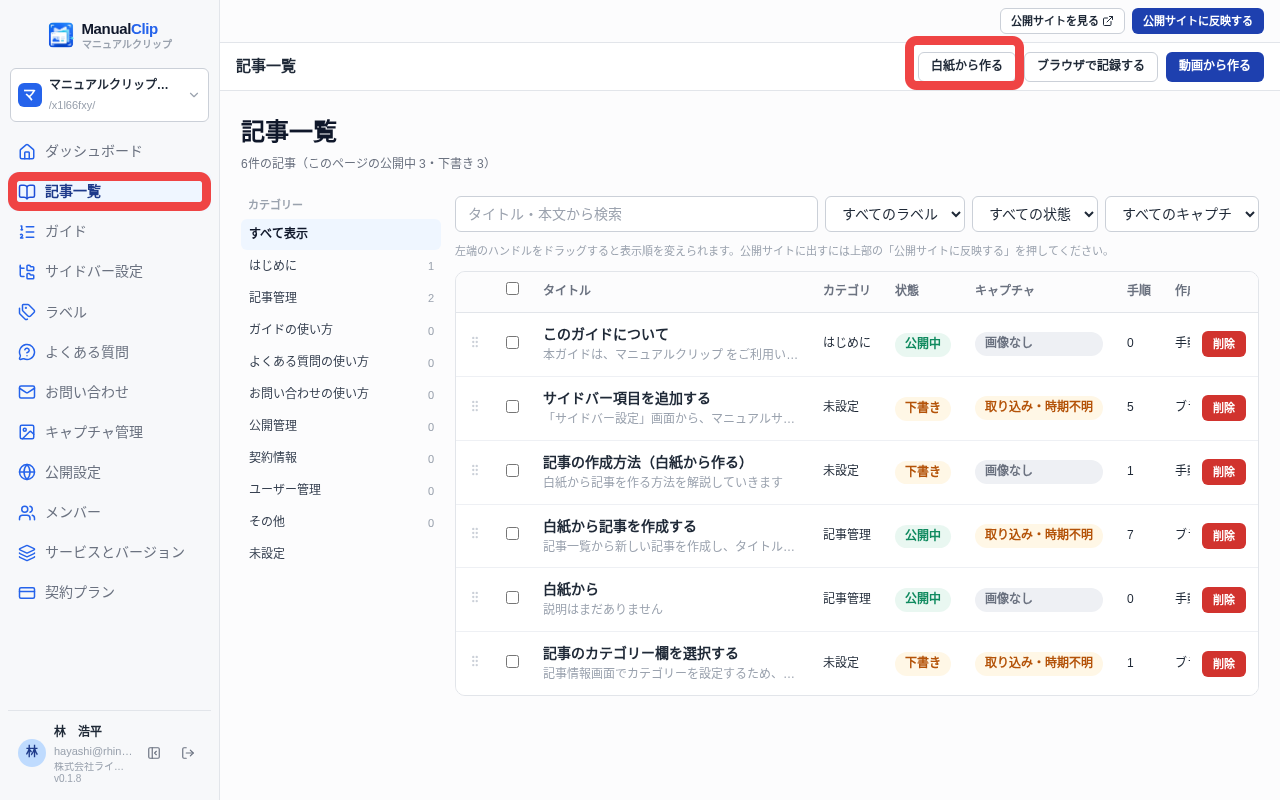Click the logout icon

[x=188, y=753]
